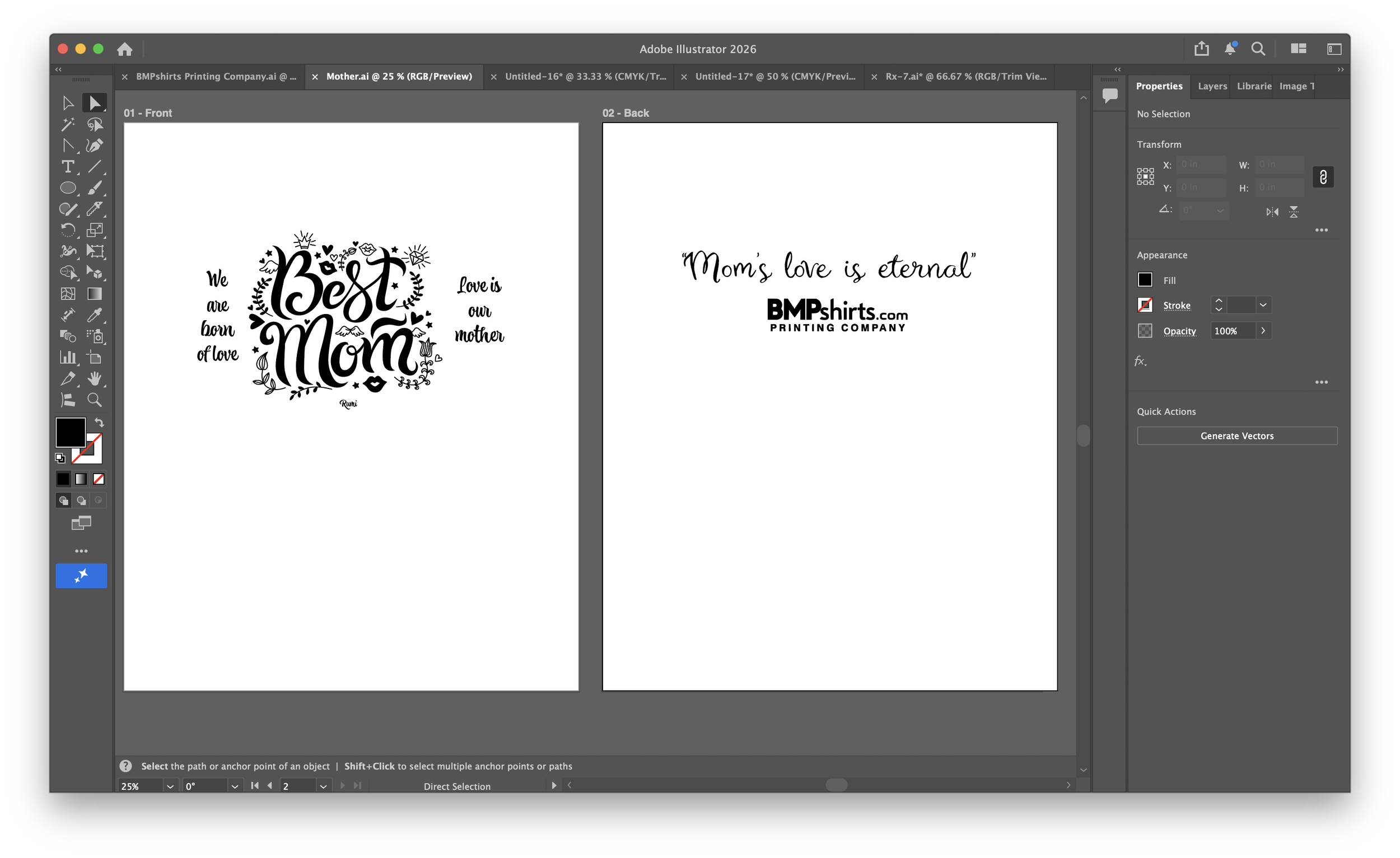The width and height of the screenshot is (1400, 858).
Task: Select the Magic Wand tool
Action: tap(68, 124)
